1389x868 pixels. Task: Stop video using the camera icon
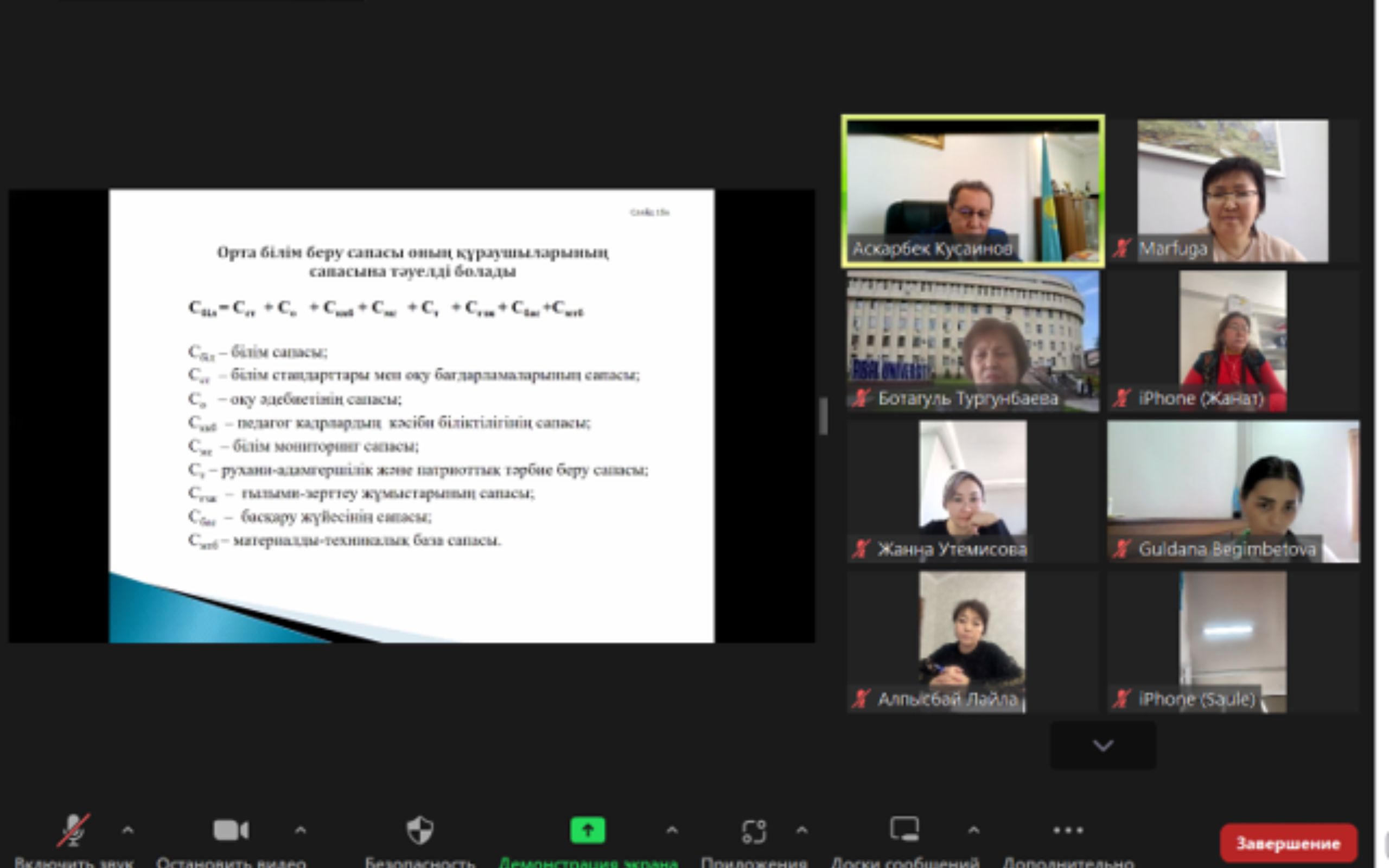click(x=231, y=830)
